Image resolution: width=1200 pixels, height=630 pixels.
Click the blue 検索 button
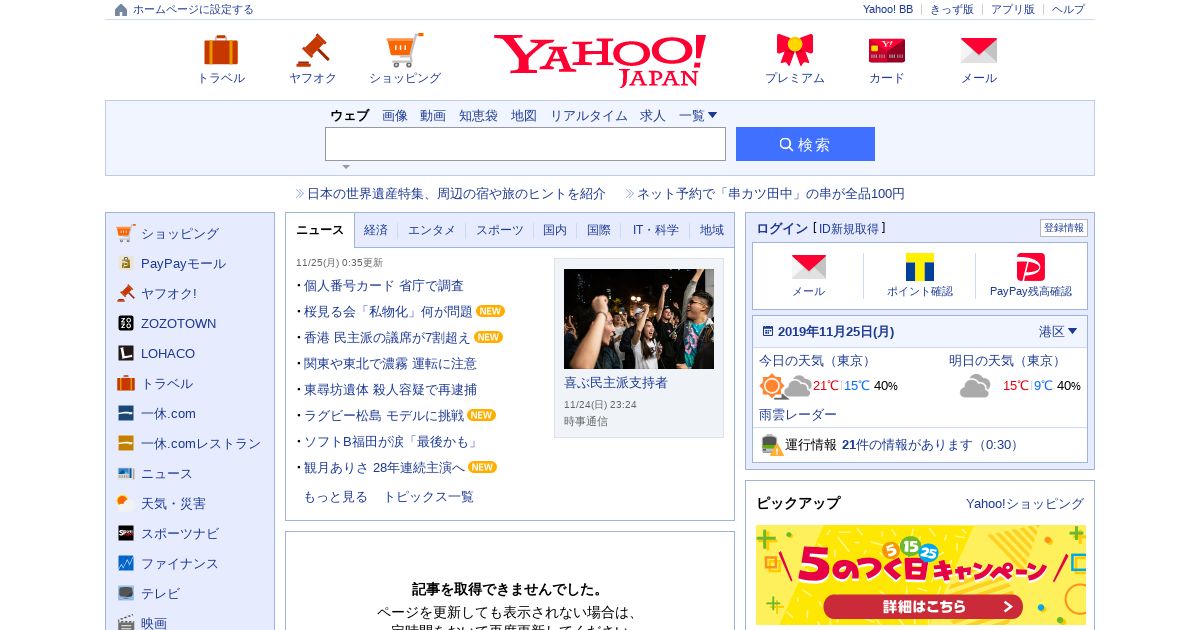pos(805,144)
